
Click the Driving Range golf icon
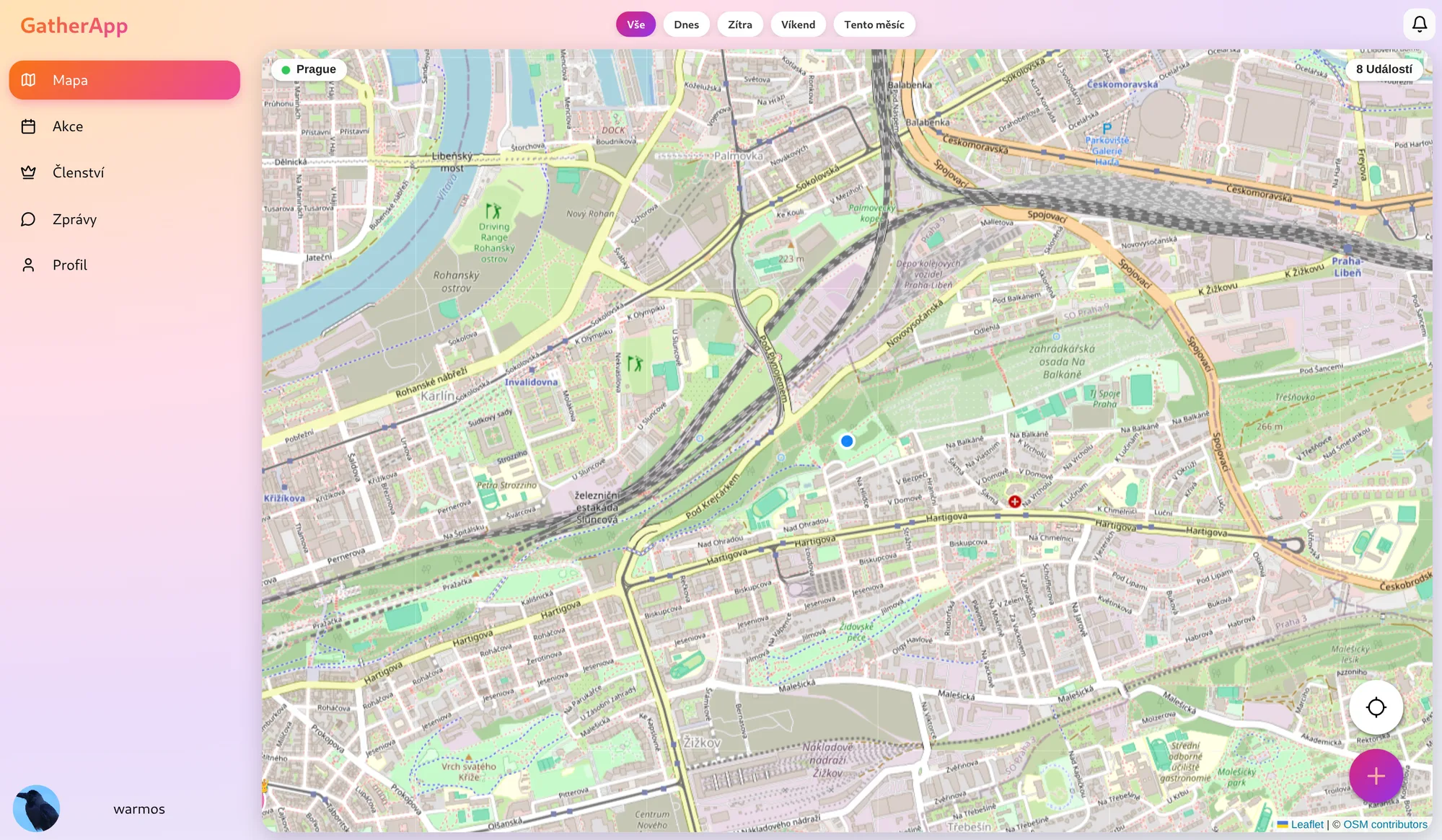click(493, 211)
